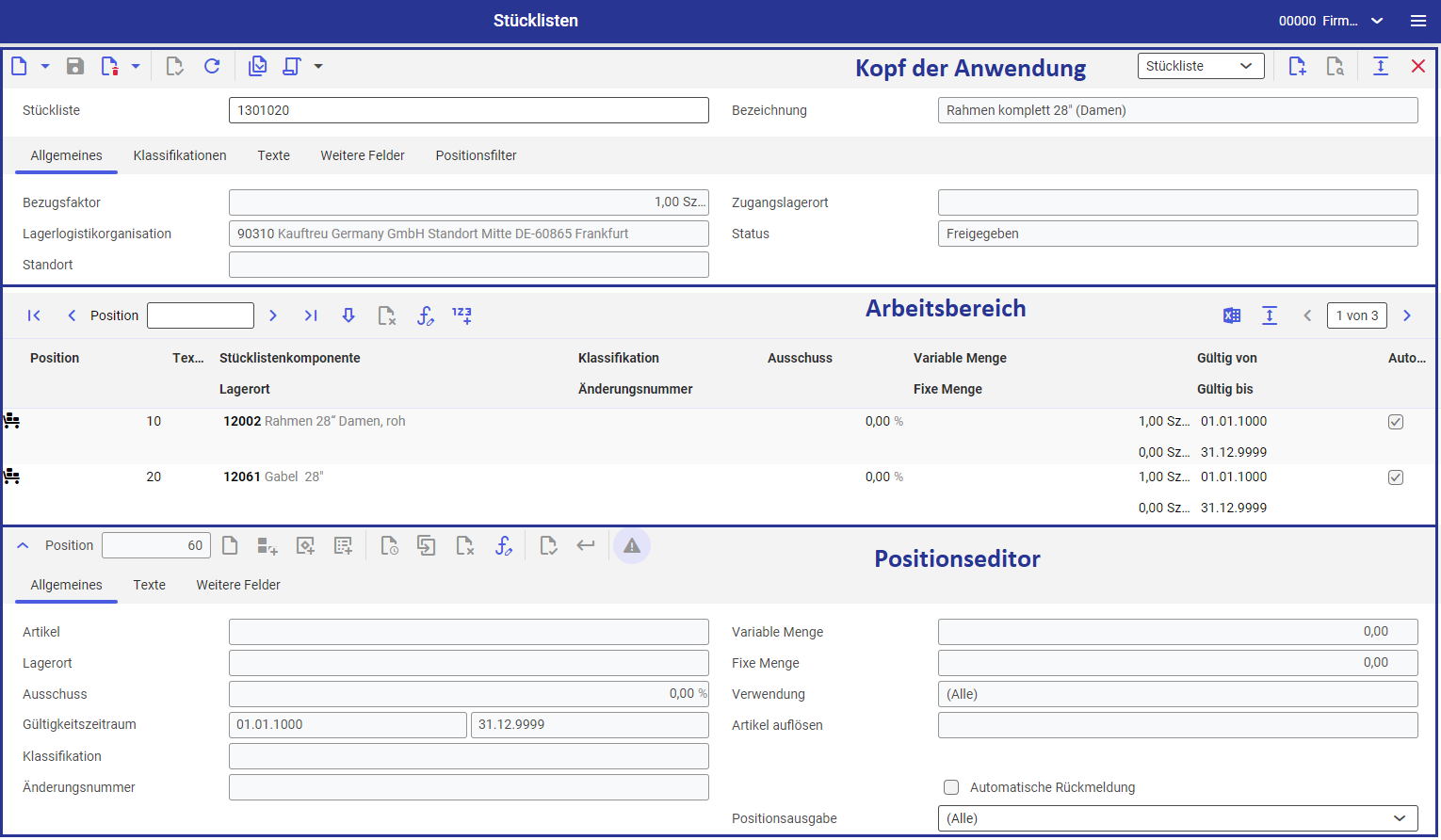
Task: Click the new position page icon in Positionseditor
Action: click(230, 545)
